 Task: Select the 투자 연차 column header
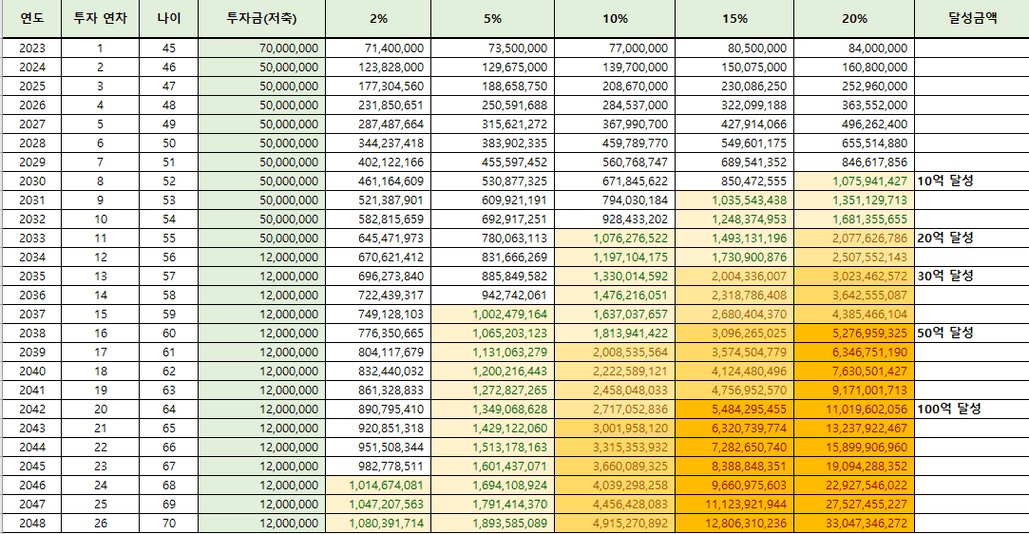pos(100,18)
